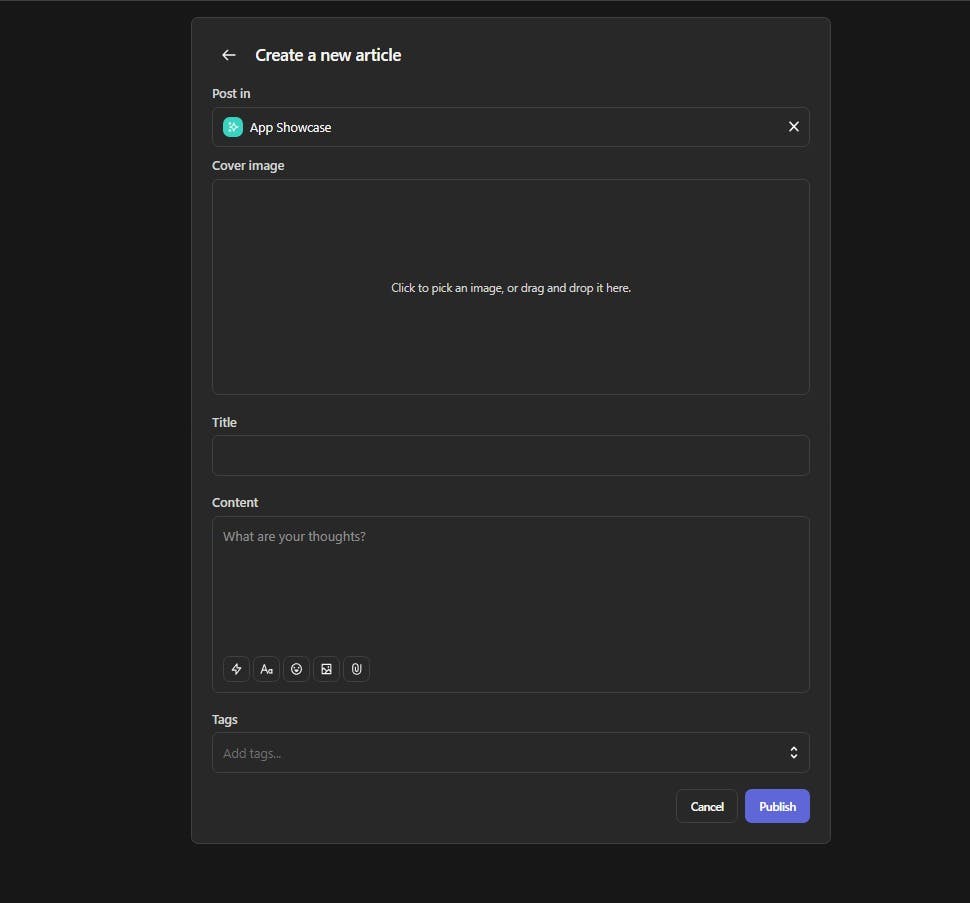
Task: Click the teal App Showcase space icon
Action: coord(233,127)
